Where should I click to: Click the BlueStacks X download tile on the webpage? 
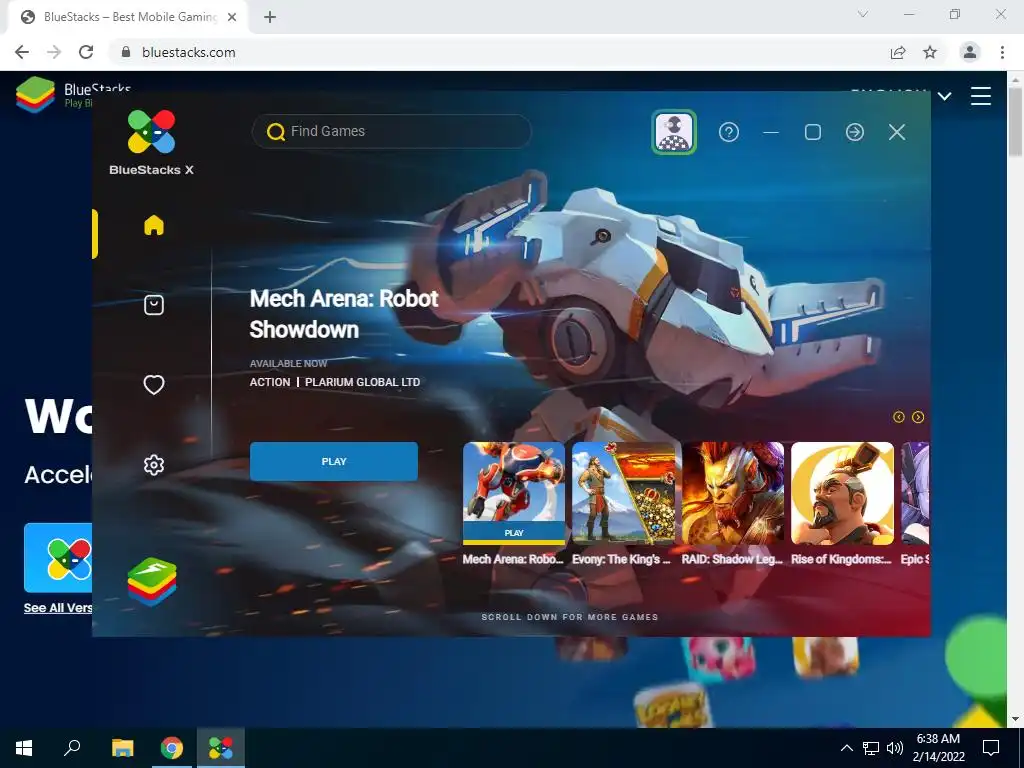coord(58,558)
